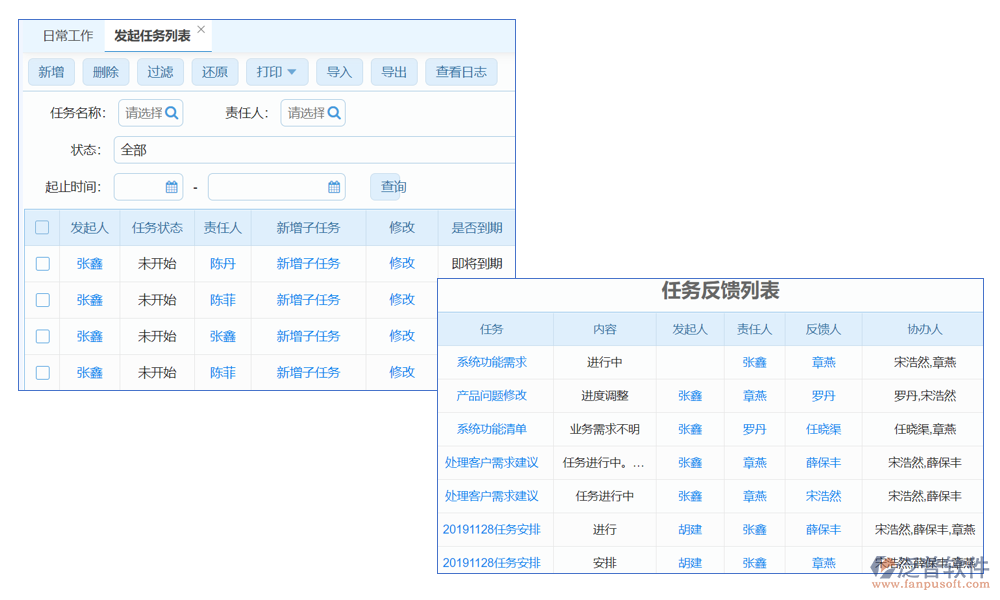
Task: Open 新增子任务 link in first row
Action: click(308, 264)
